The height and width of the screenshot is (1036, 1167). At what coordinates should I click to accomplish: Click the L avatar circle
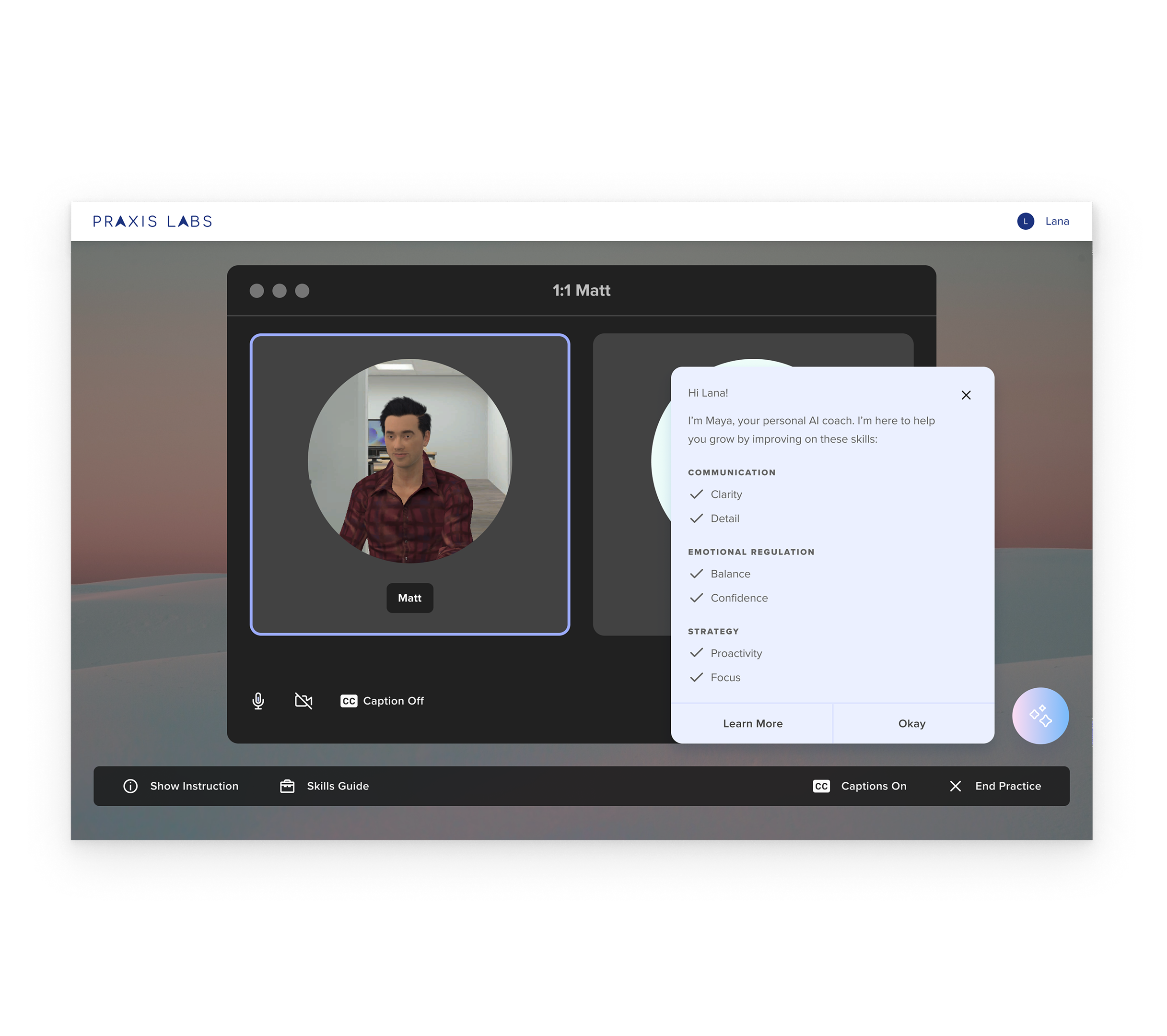tap(1026, 222)
